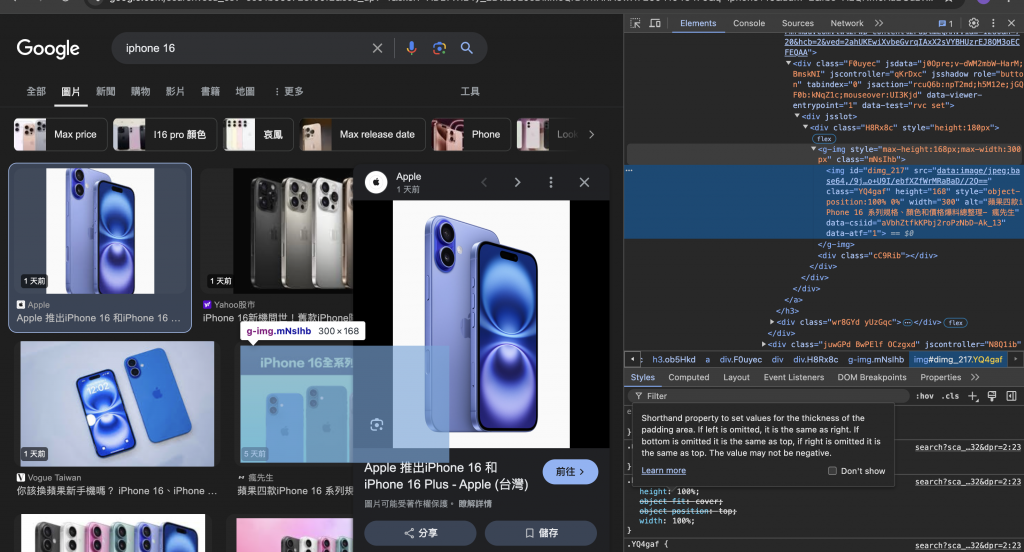Open three-dot menu in image preview

pyautogui.click(x=551, y=182)
